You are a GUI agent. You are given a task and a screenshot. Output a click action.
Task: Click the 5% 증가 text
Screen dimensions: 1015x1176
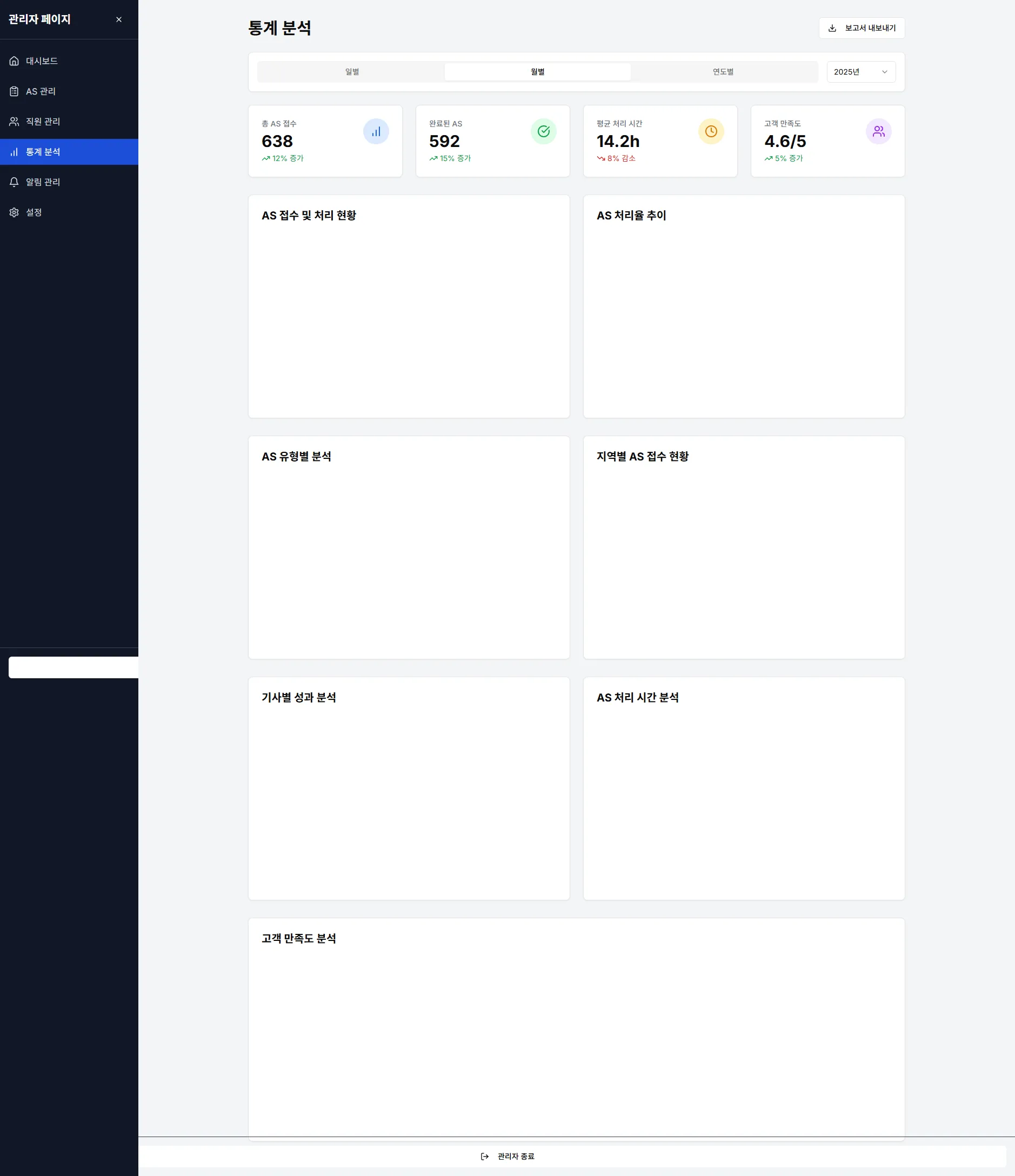pos(789,158)
